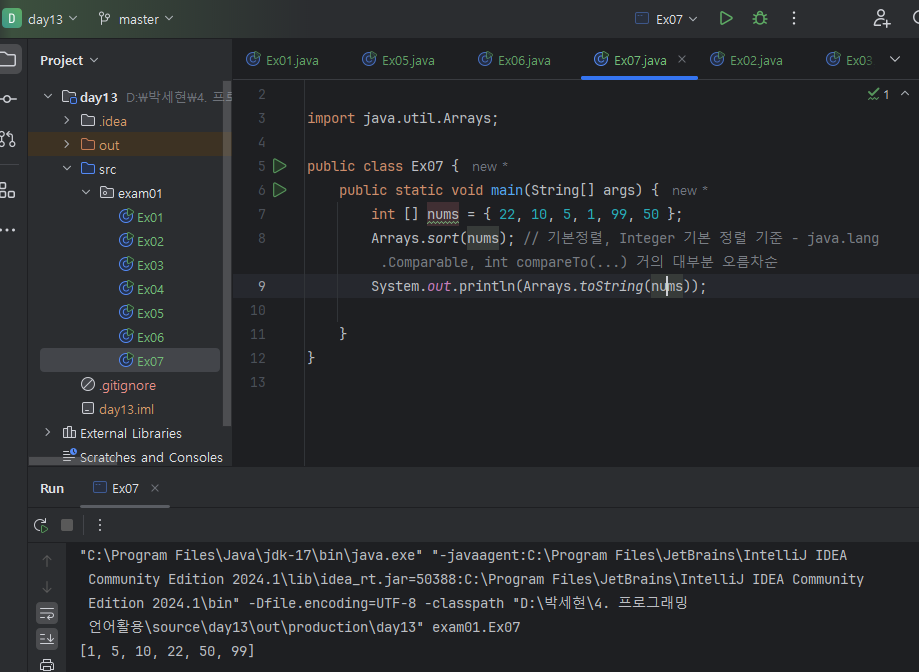Open the Ex07 run configuration dropdown

[x=668, y=19]
